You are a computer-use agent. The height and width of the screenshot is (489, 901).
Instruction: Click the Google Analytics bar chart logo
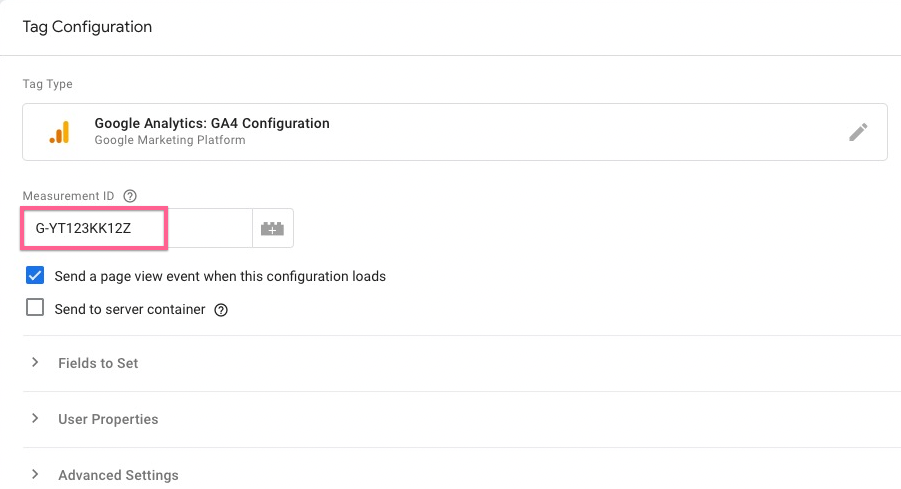(x=59, y=132)
